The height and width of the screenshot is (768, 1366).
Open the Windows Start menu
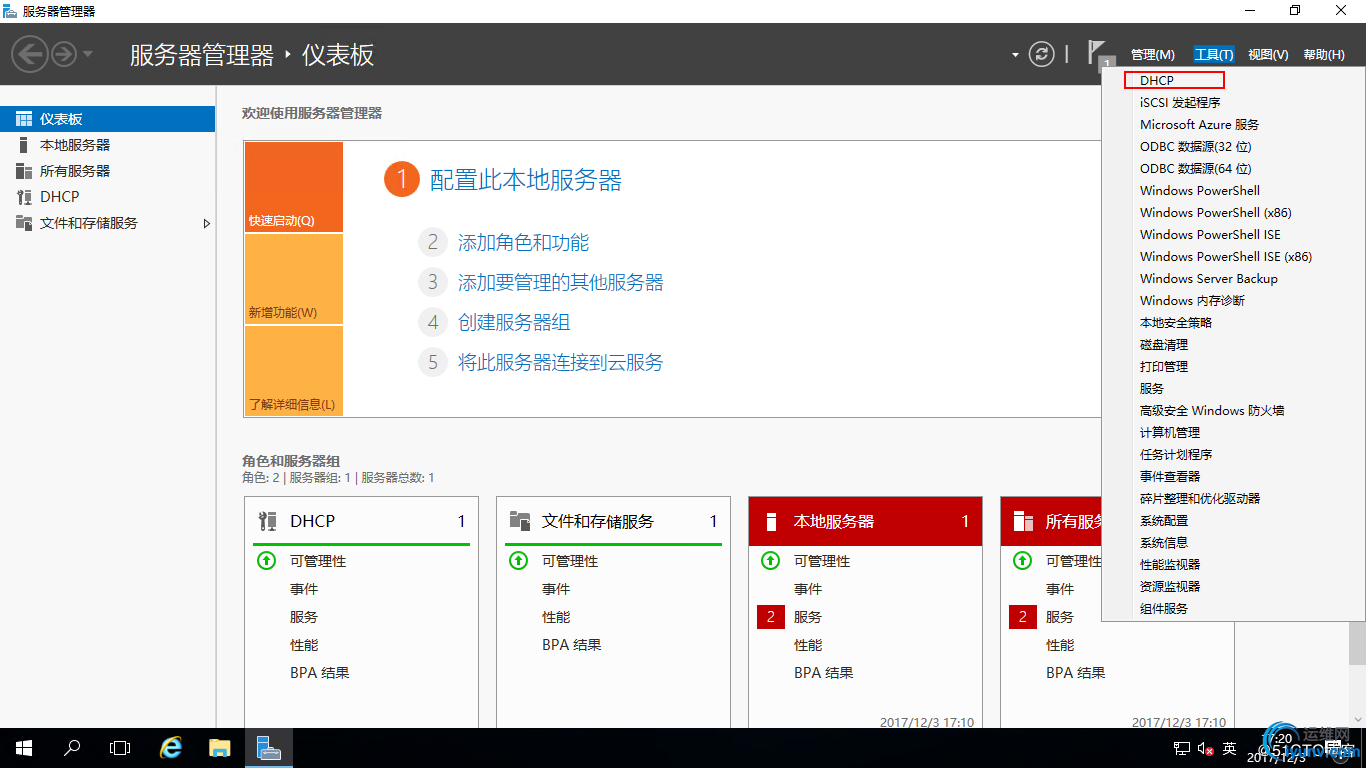pyautogui.click(x=24, y=748)
